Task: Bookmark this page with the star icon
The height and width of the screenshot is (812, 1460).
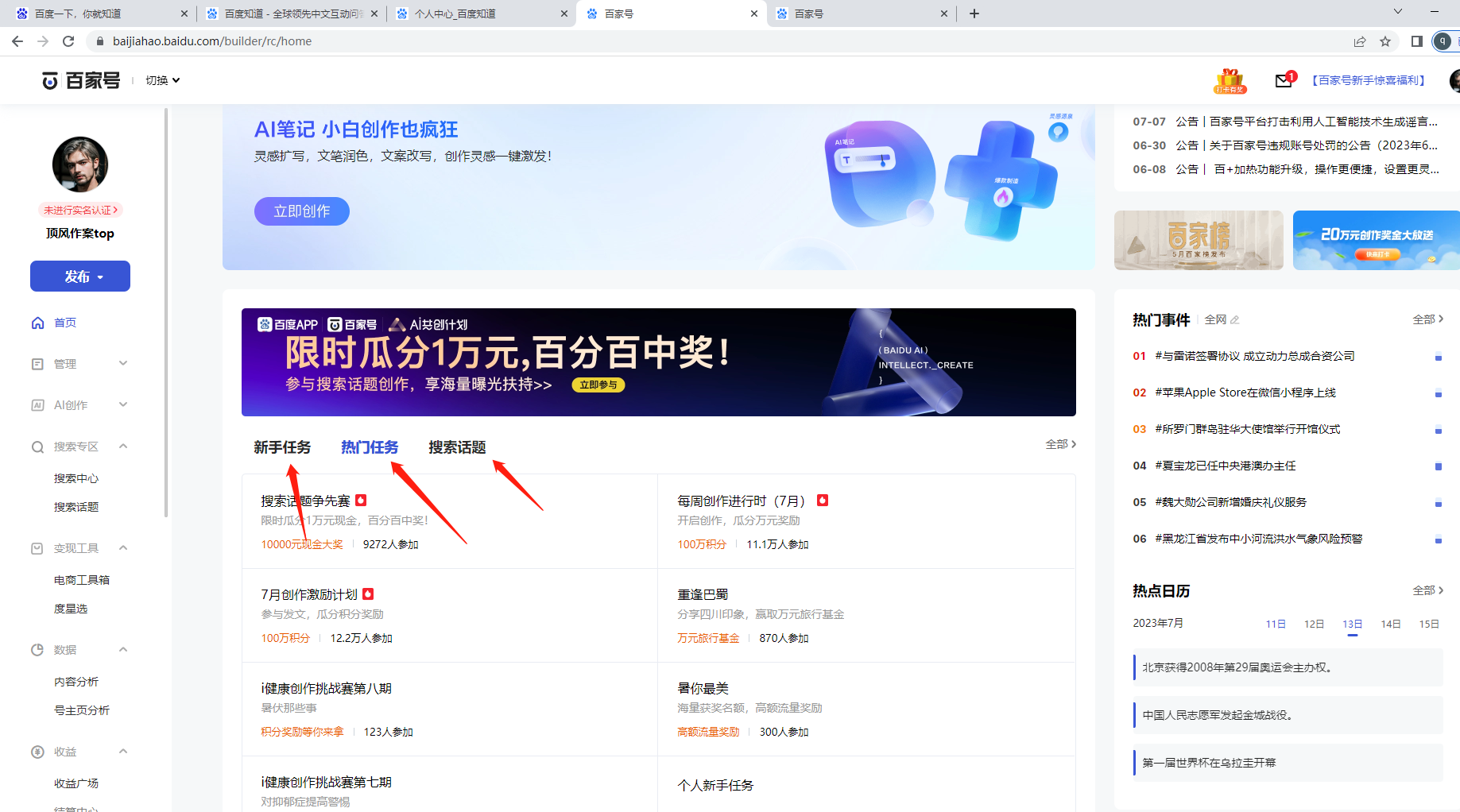Action: [x=1385, y=41]
